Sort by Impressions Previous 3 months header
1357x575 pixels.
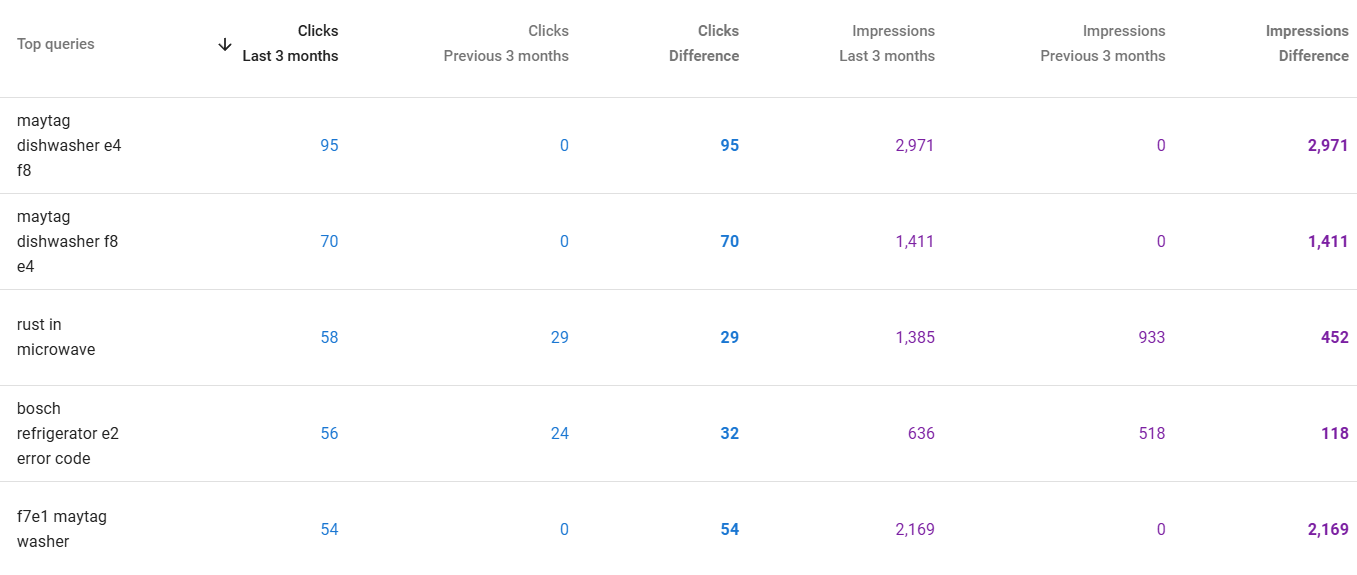[1103, 44]
